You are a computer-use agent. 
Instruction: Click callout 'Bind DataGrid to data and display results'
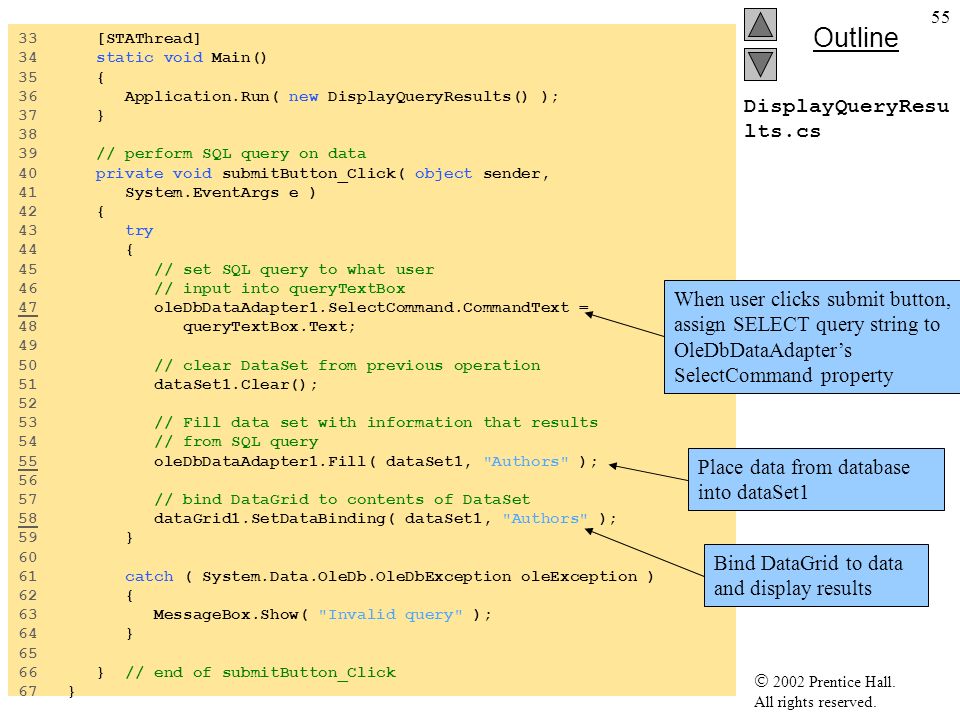pyautogui.click(x=816, y=576)
